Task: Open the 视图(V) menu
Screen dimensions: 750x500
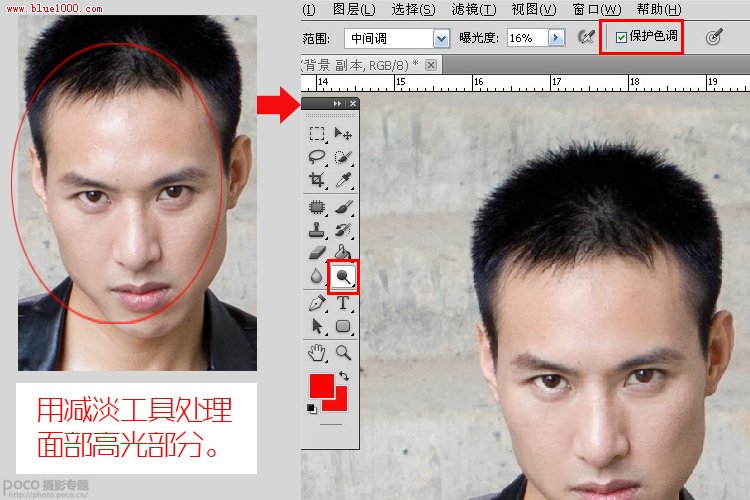Action: pyautogui.click(x=533, y=9)
